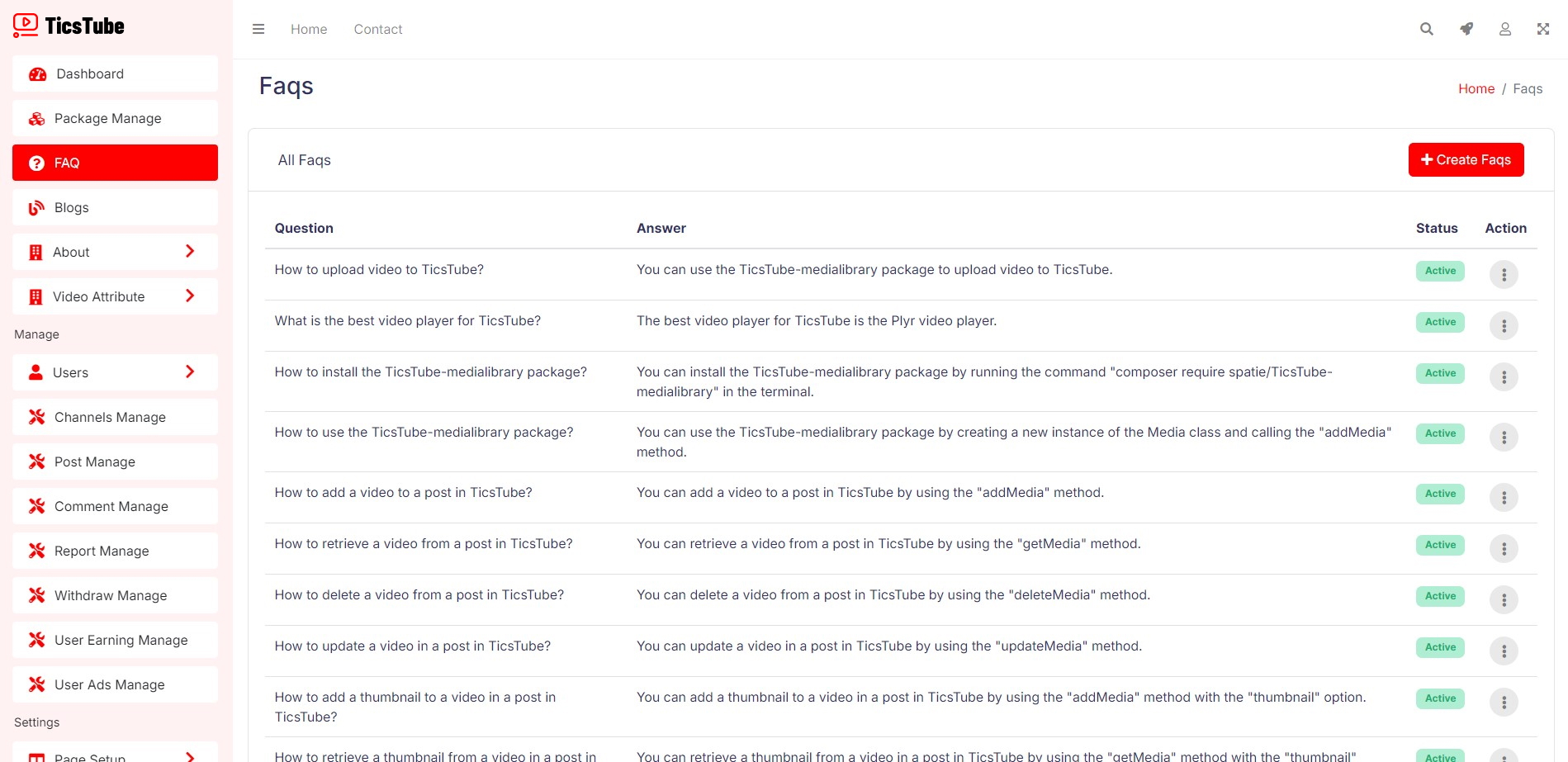The image size is (1568, 762).
Task: Open action menu for best video player FAQ
Action: coord(1503,326)
